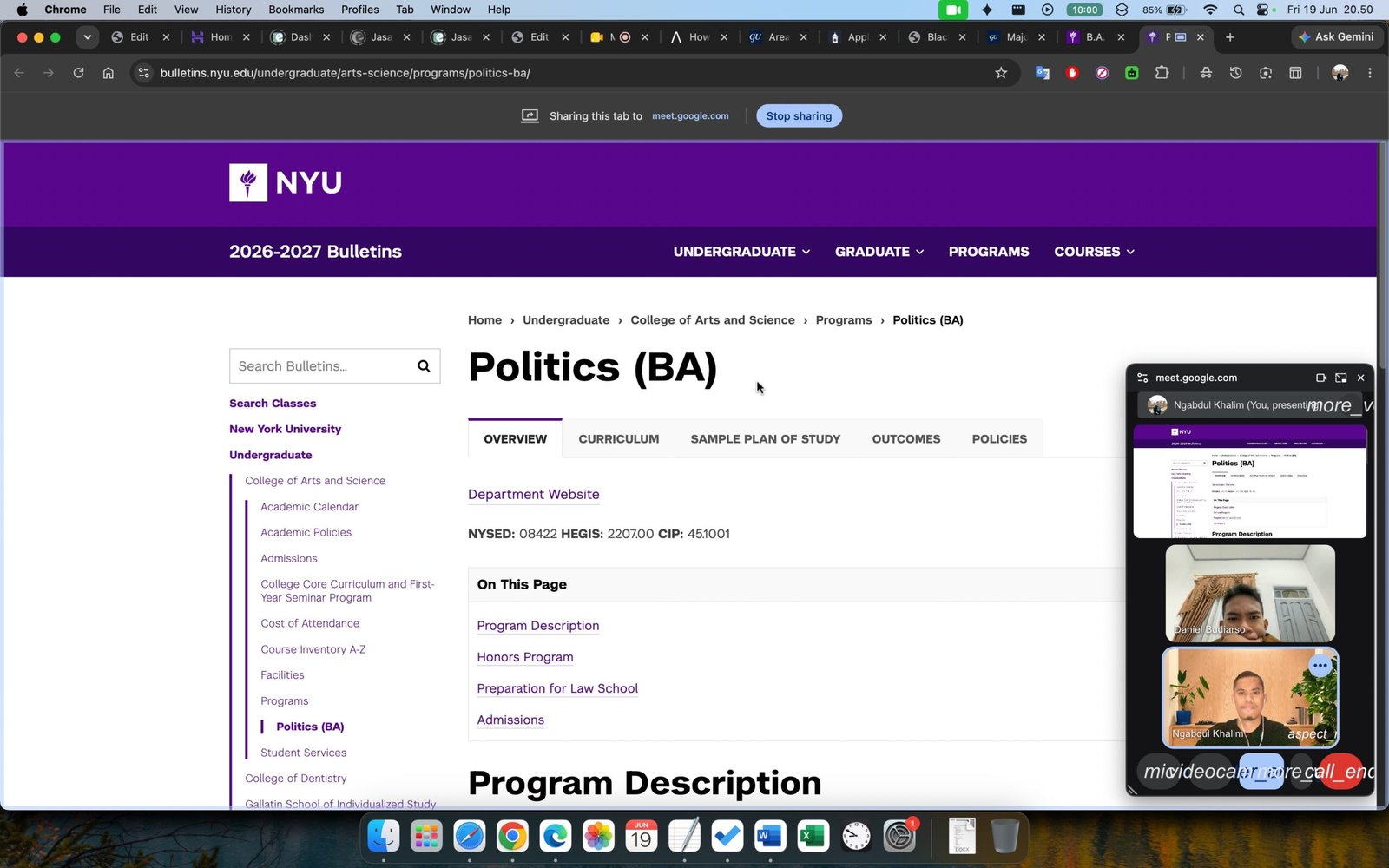Screen dimensions: 1389x868
Task: Open Safari from the Dock
Action: (x=470, y=836)
